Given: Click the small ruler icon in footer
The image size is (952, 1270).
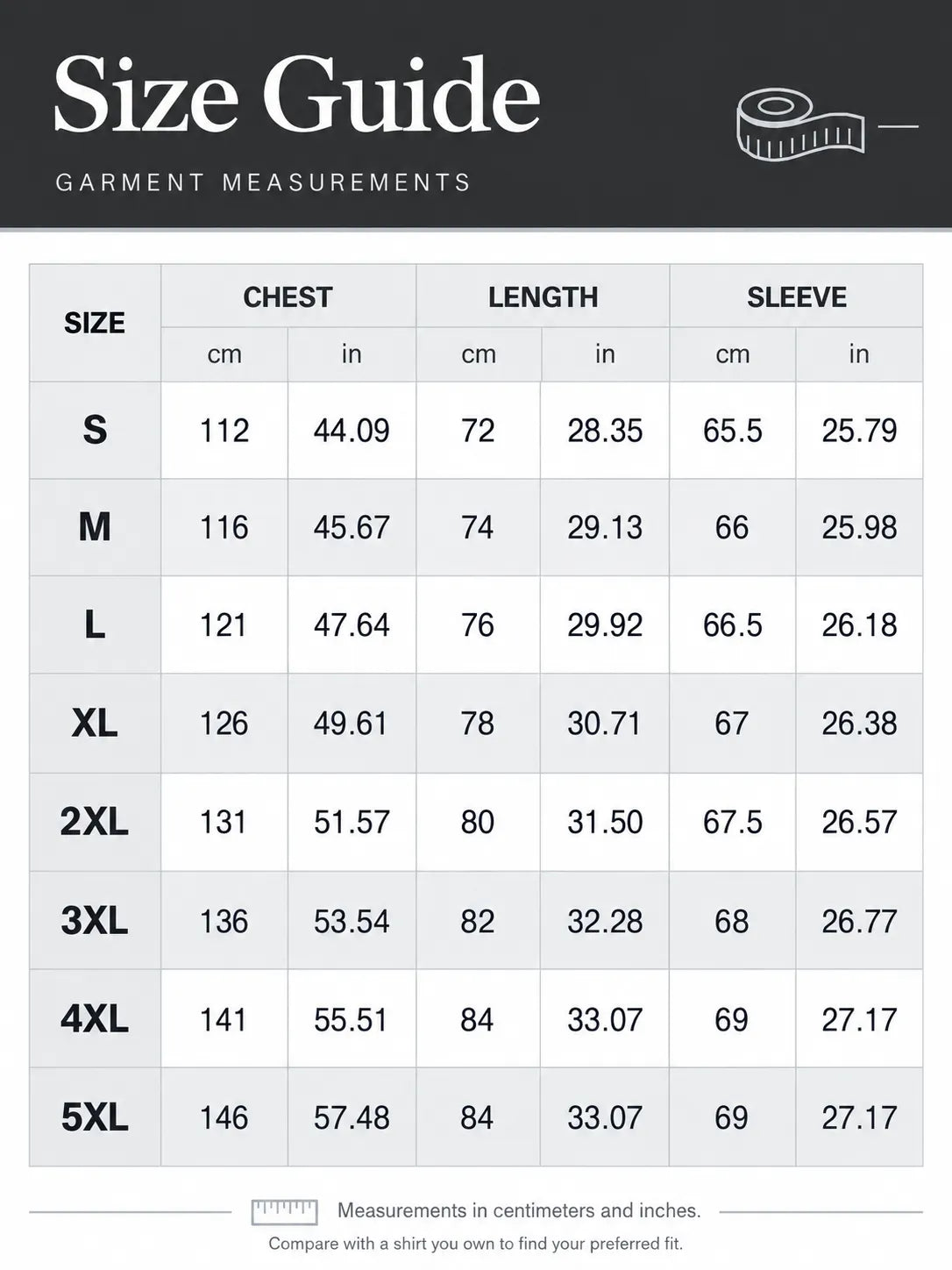Looking at the screenshot, I should pos(284,1212).
